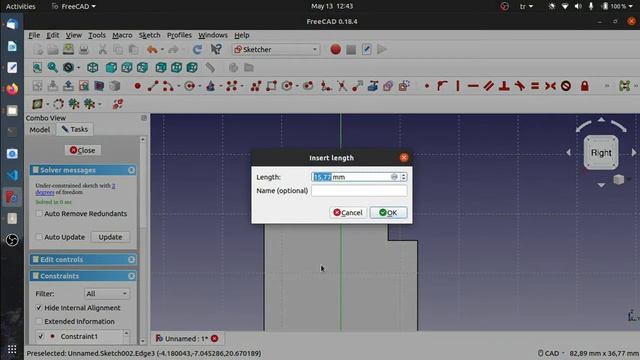Open CAD navigation style dropdown in status bar
The height and width of the screenshot is (360, 640).
550,353
